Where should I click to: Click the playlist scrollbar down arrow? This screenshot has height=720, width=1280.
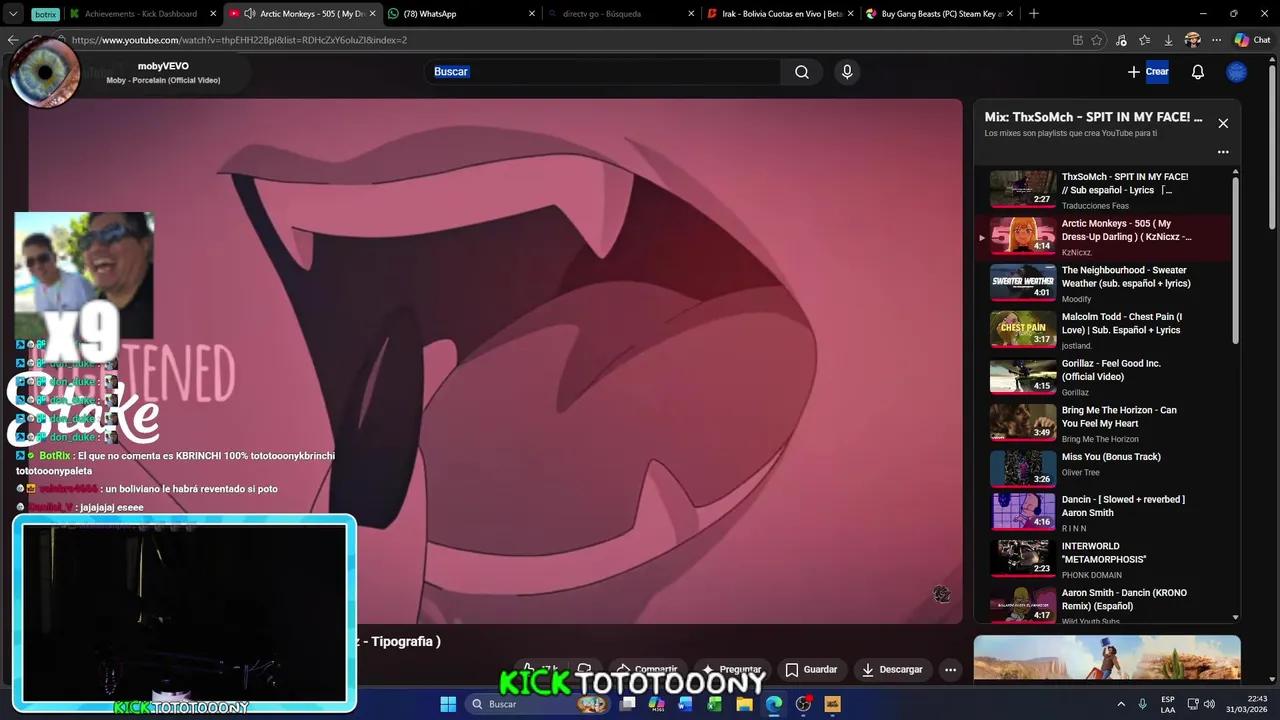1236,617
